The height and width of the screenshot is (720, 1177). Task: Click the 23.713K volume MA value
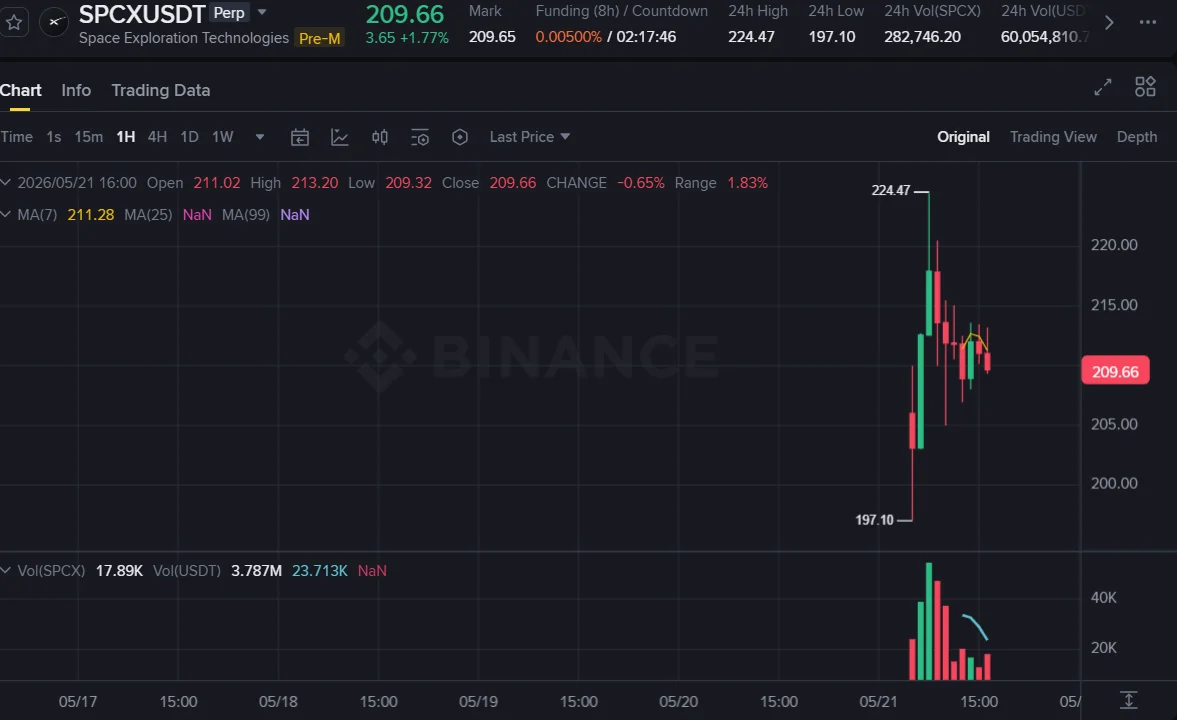click(x=320, y=571)
